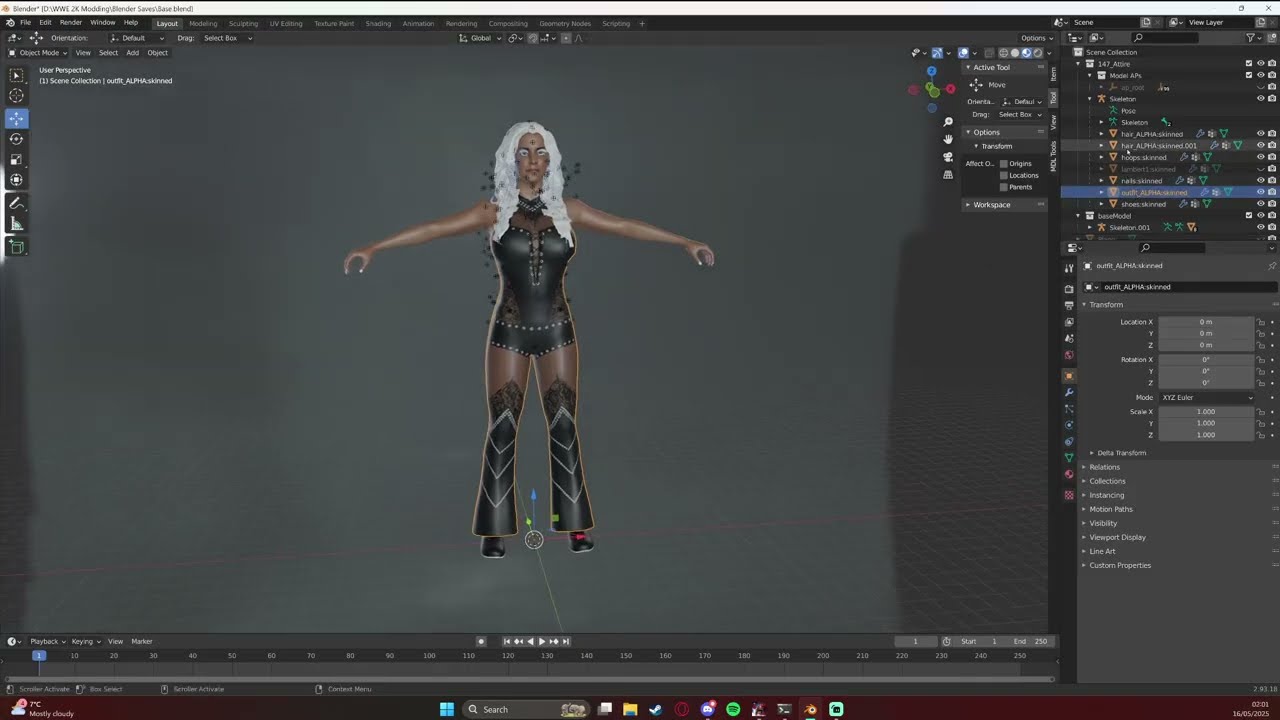Open the viewport Options button
Screen dimensions: 1280x720
pyautogui.click(x=1036, y=38)
